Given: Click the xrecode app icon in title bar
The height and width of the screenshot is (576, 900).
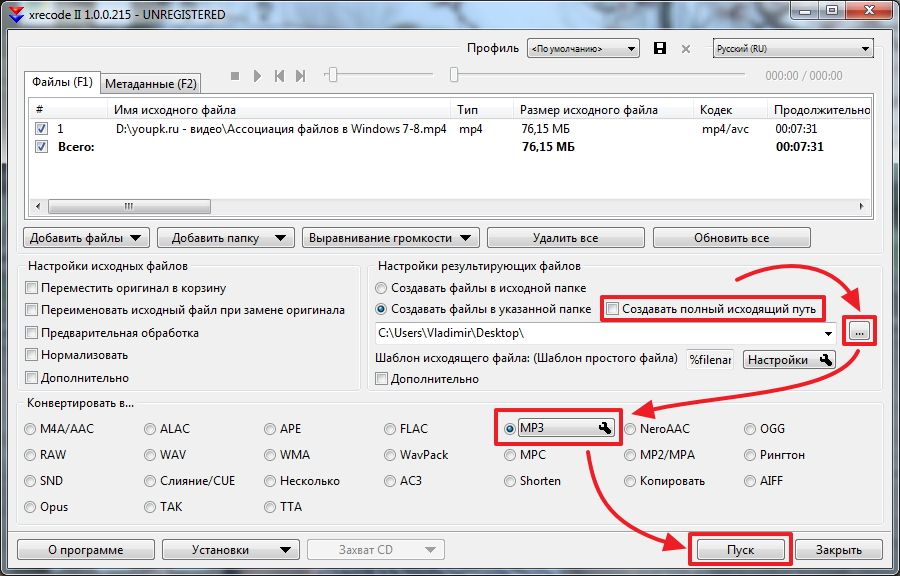Looking at the screenshot, I should [x=15, y=14].
